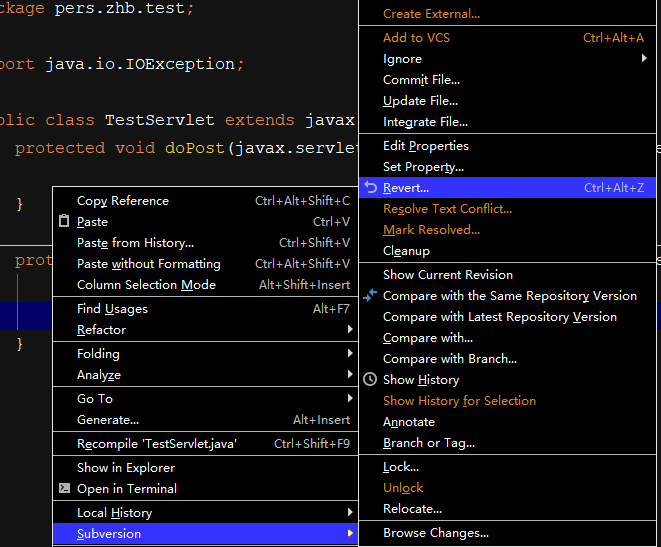Click the Paste clipboard icon
Viewport: 661px width, 547px height.
[64, 221]
